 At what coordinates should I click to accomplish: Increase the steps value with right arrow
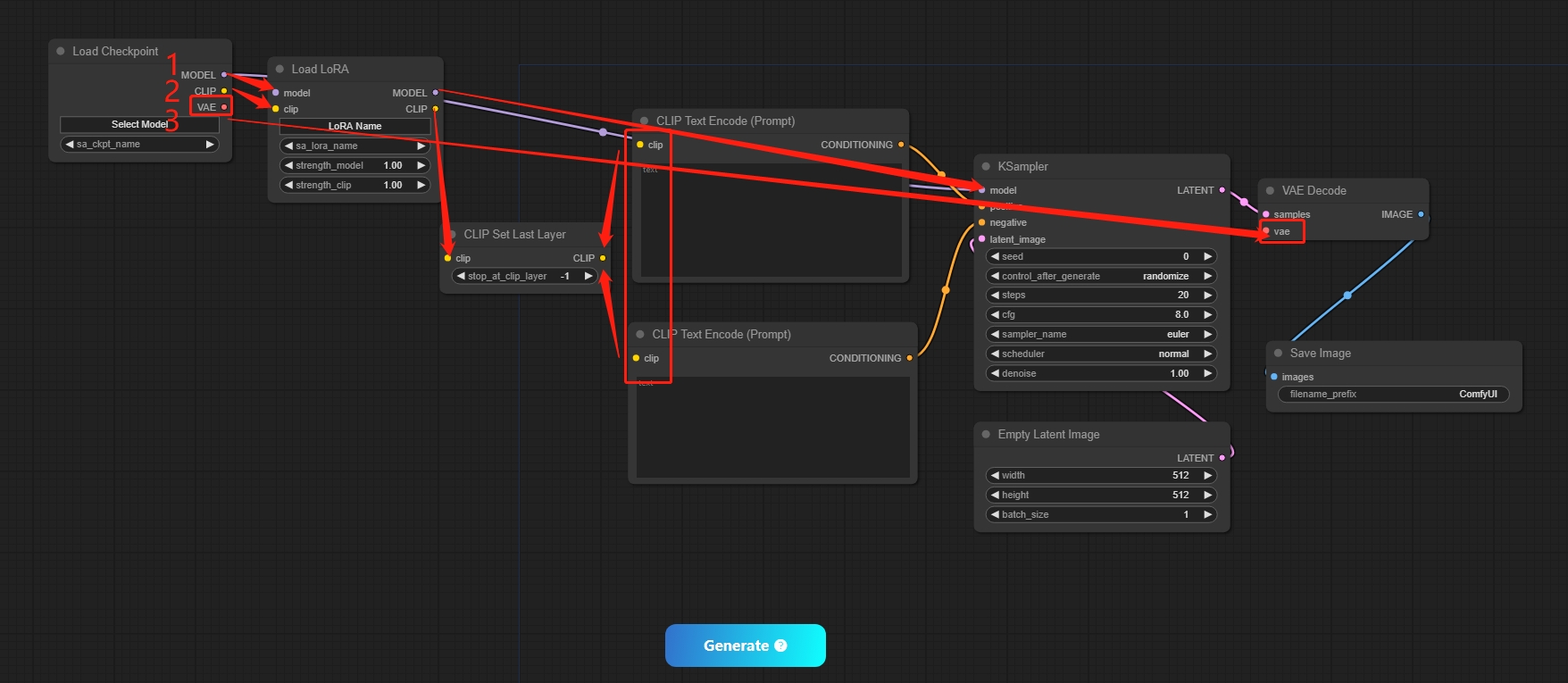click(1207, 295)
